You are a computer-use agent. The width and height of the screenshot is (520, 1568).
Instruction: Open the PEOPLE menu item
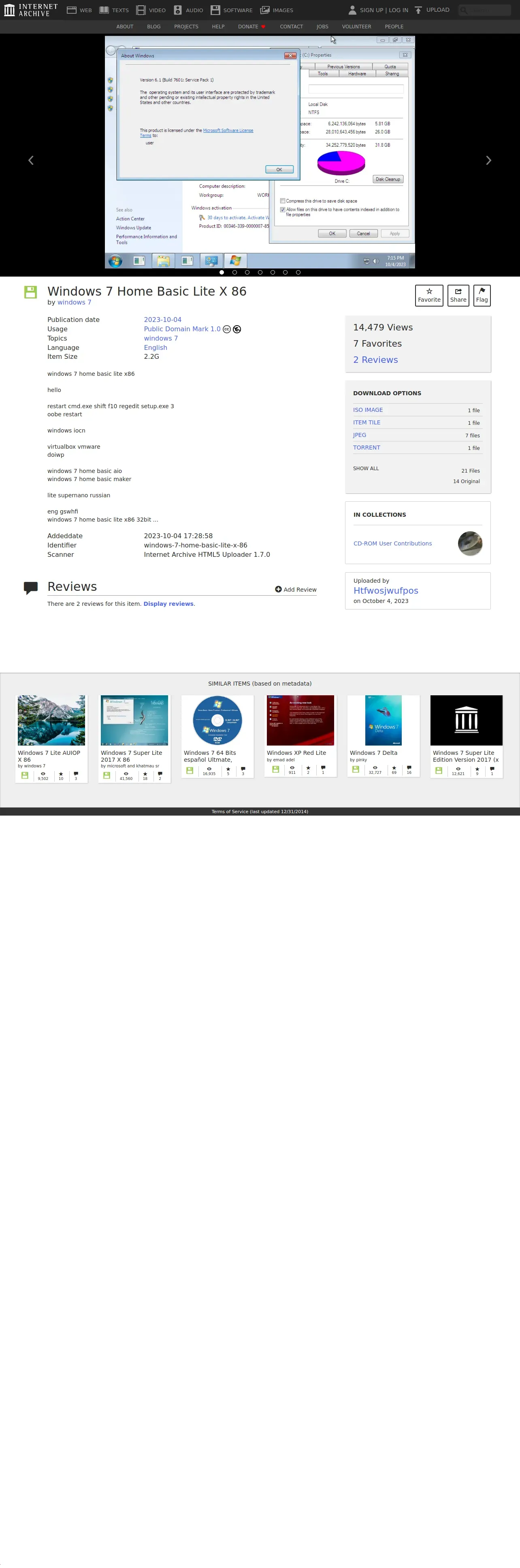pyautogui.click(x=394, y=27)
